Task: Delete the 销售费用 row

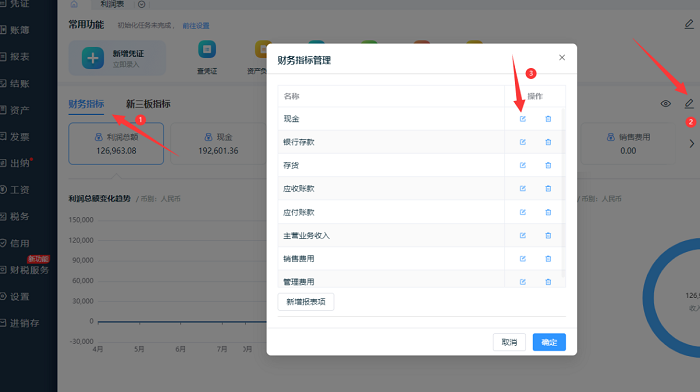Action: coord(548,259)
